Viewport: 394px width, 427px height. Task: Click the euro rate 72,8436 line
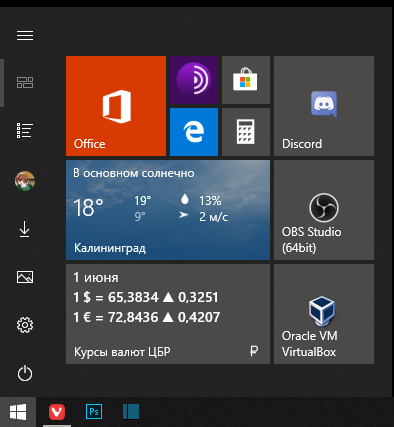(147, 317)
